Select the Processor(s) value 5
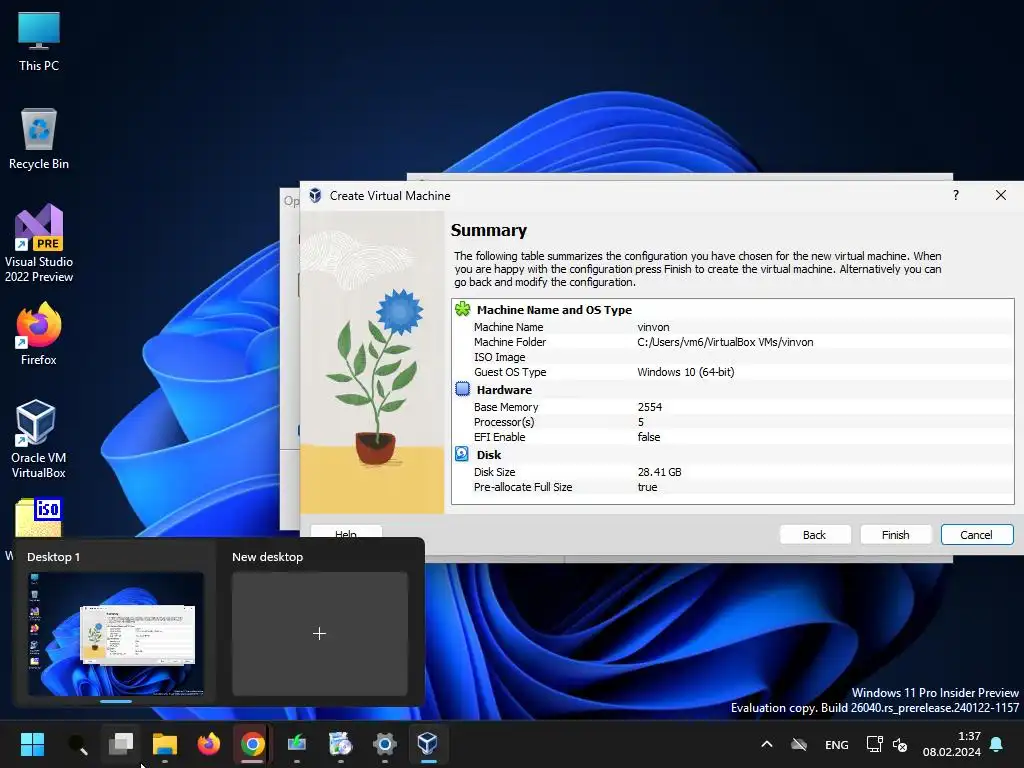 point(641,422)
